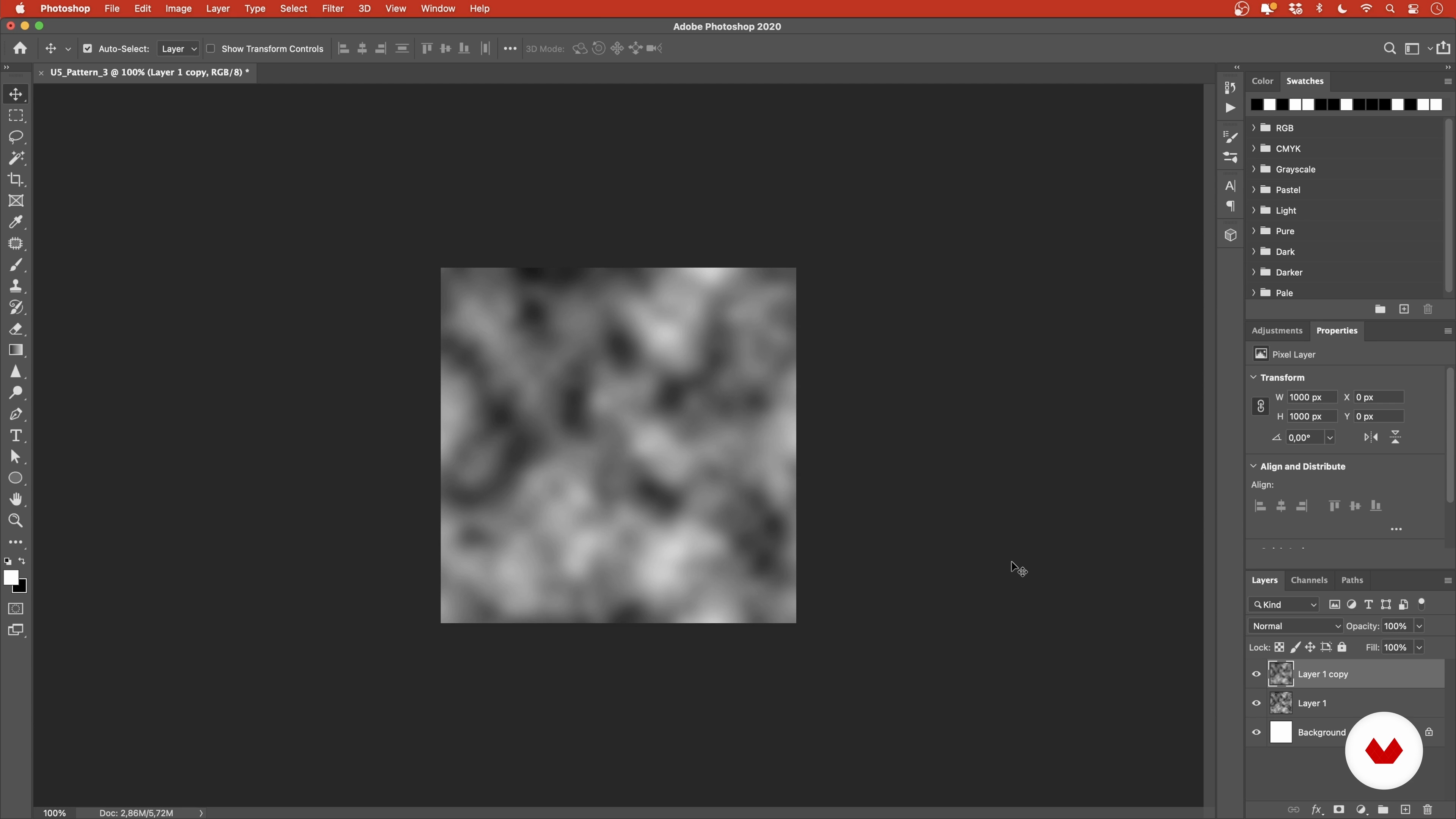The image size is (1456, 819).
Task: Swap foreground and background colors
Action: (x=22, y=561)
